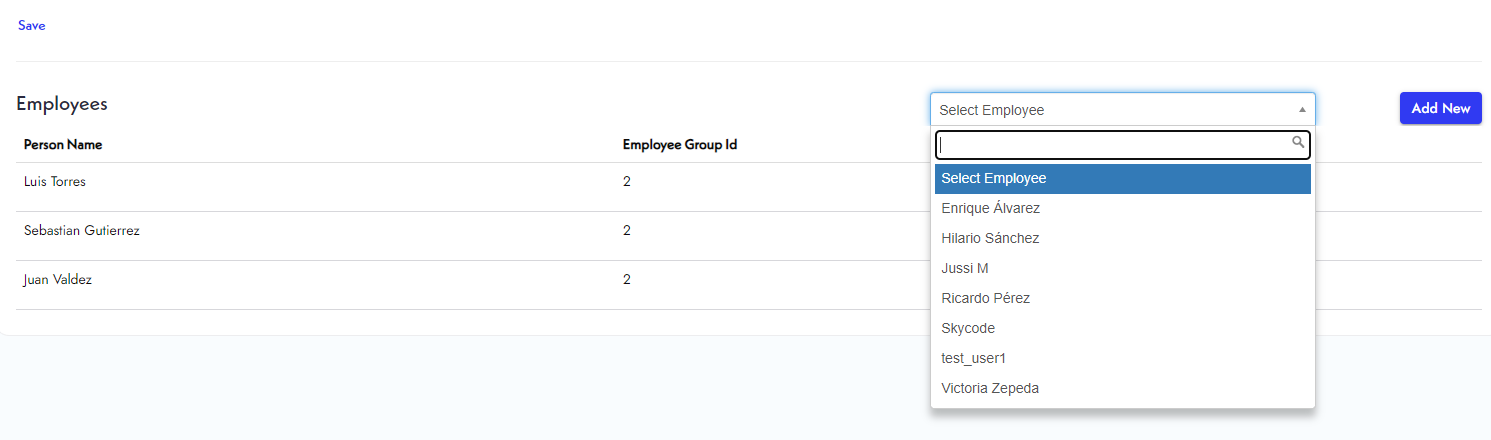Click the Save link

coord(31,26)
